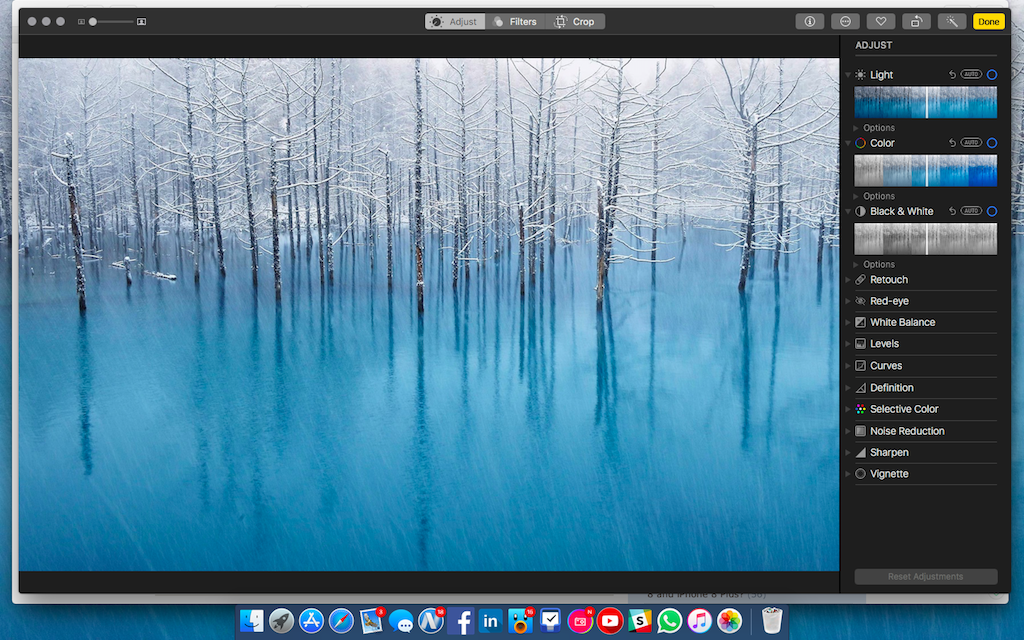Expand Options under the Light section

[878, 128]
